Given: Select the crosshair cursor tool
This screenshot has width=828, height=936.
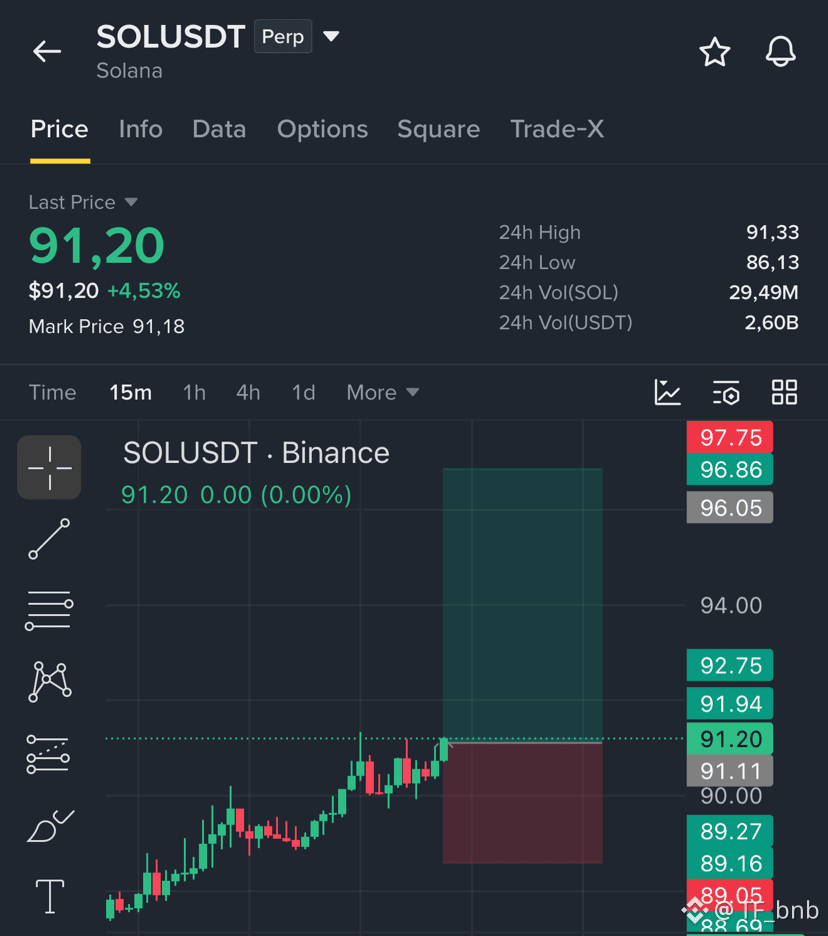Looking at the screenshot, I should (x=50, y=467).
